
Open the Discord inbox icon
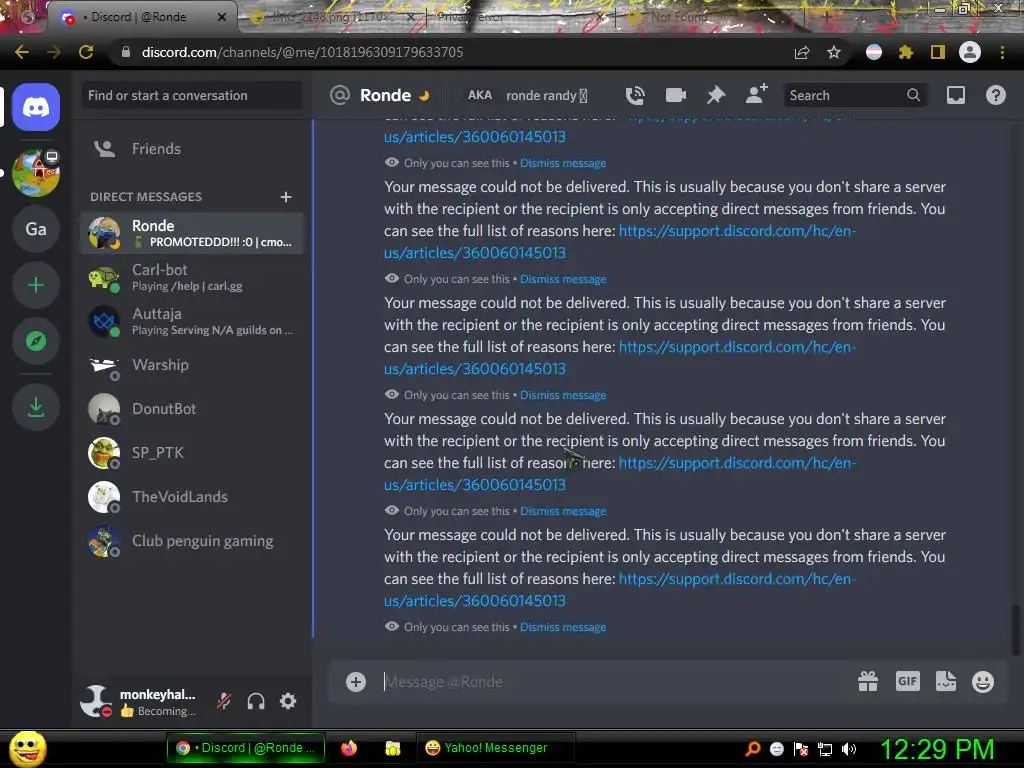955,95
